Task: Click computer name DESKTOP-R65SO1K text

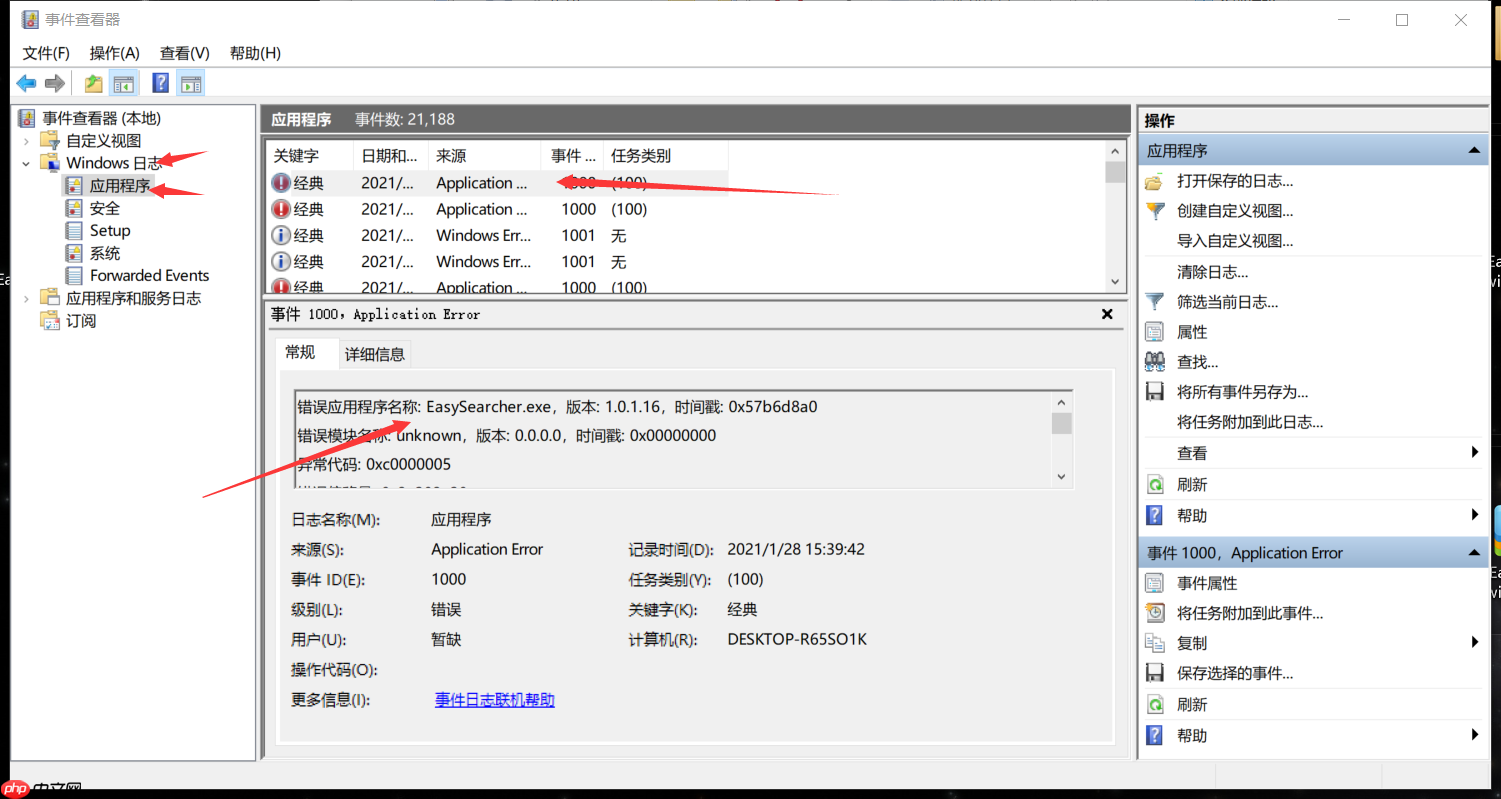Action: [797, 639]
